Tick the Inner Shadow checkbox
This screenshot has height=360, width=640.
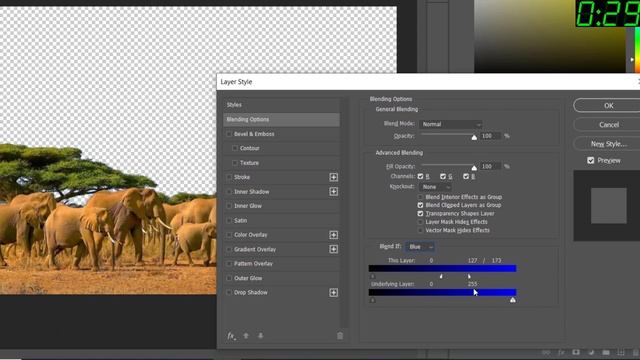click(229, 191)
